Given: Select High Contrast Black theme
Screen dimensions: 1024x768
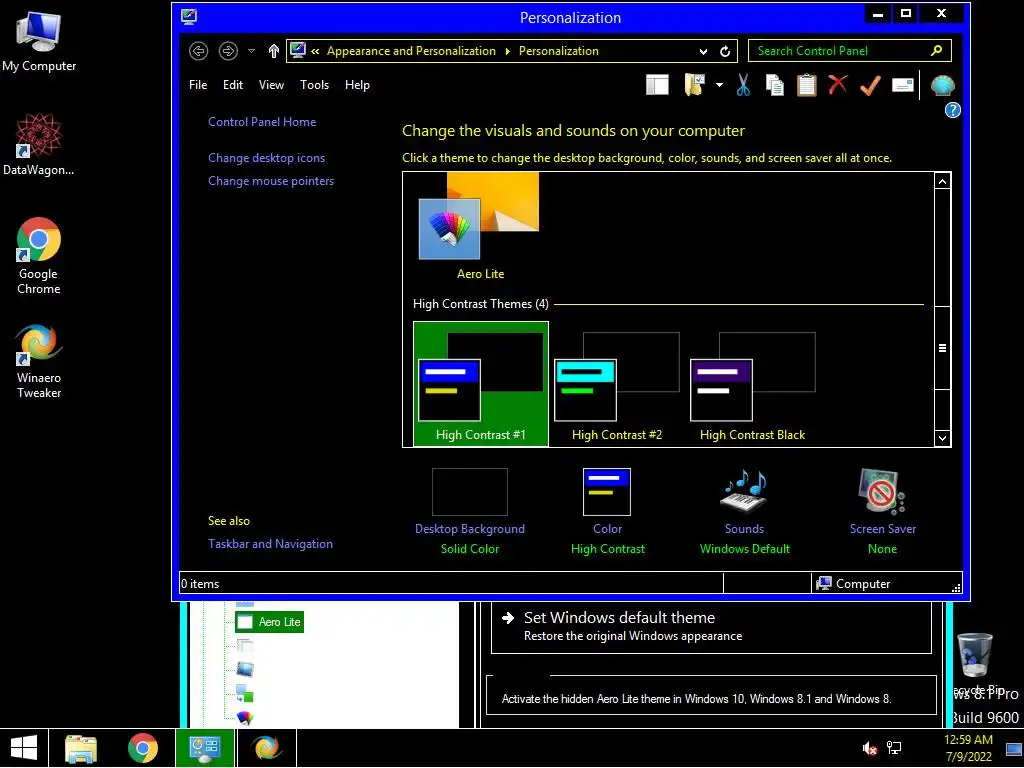Looking at the screenshot, I should (x=752, y=384).
